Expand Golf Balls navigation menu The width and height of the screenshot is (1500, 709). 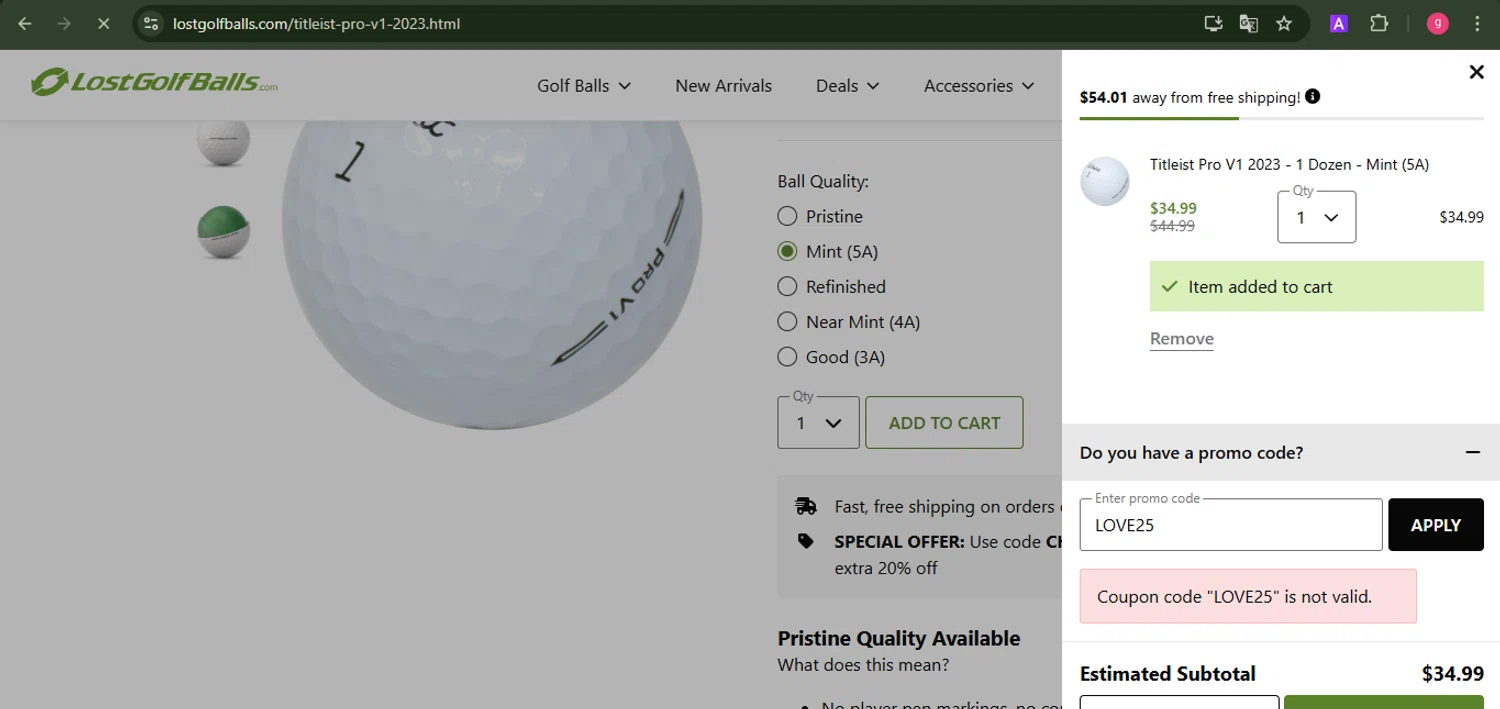click(584, 85)
